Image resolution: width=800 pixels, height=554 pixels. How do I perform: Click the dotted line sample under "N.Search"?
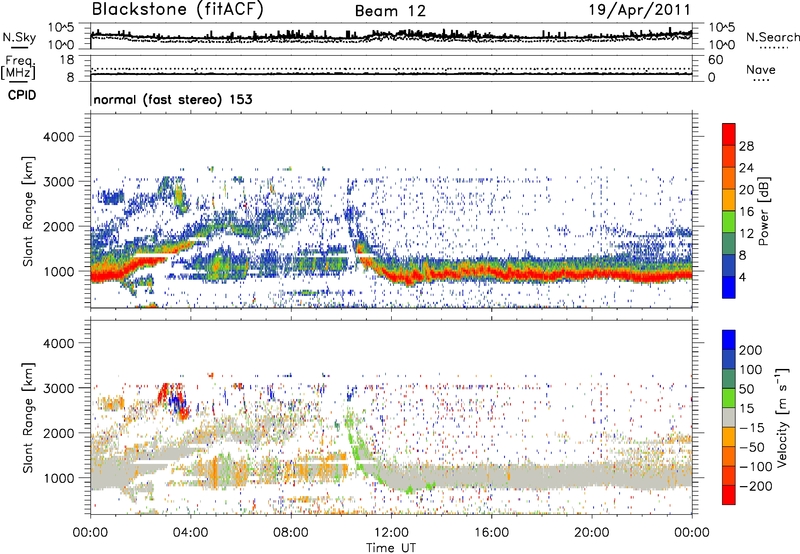774,47
